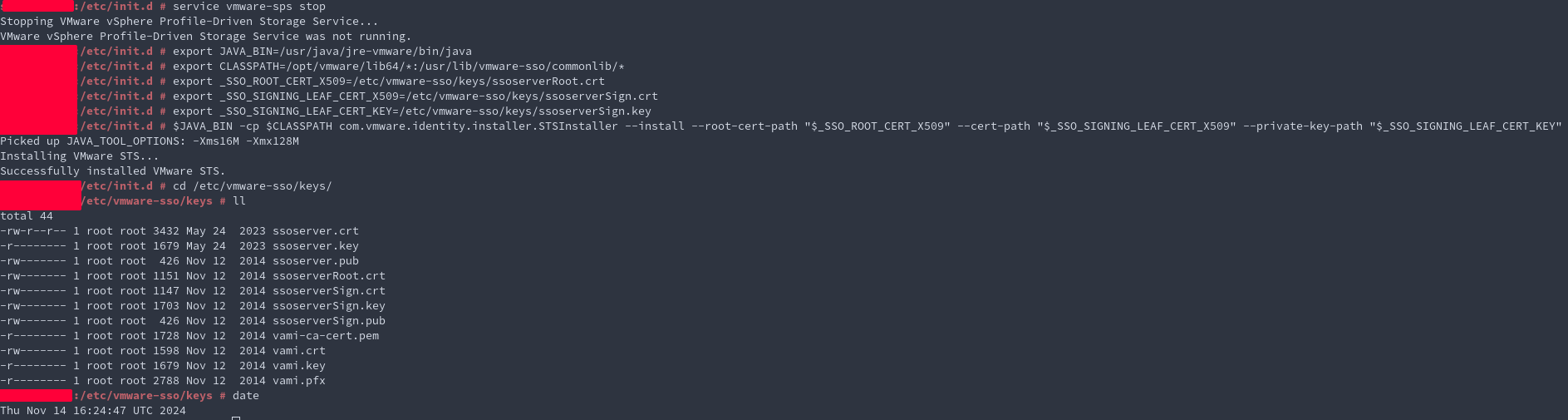This screenshot has height=420, width=1568.
Task: Select vami.pfx at listing bottom
Action: [299, 381]
